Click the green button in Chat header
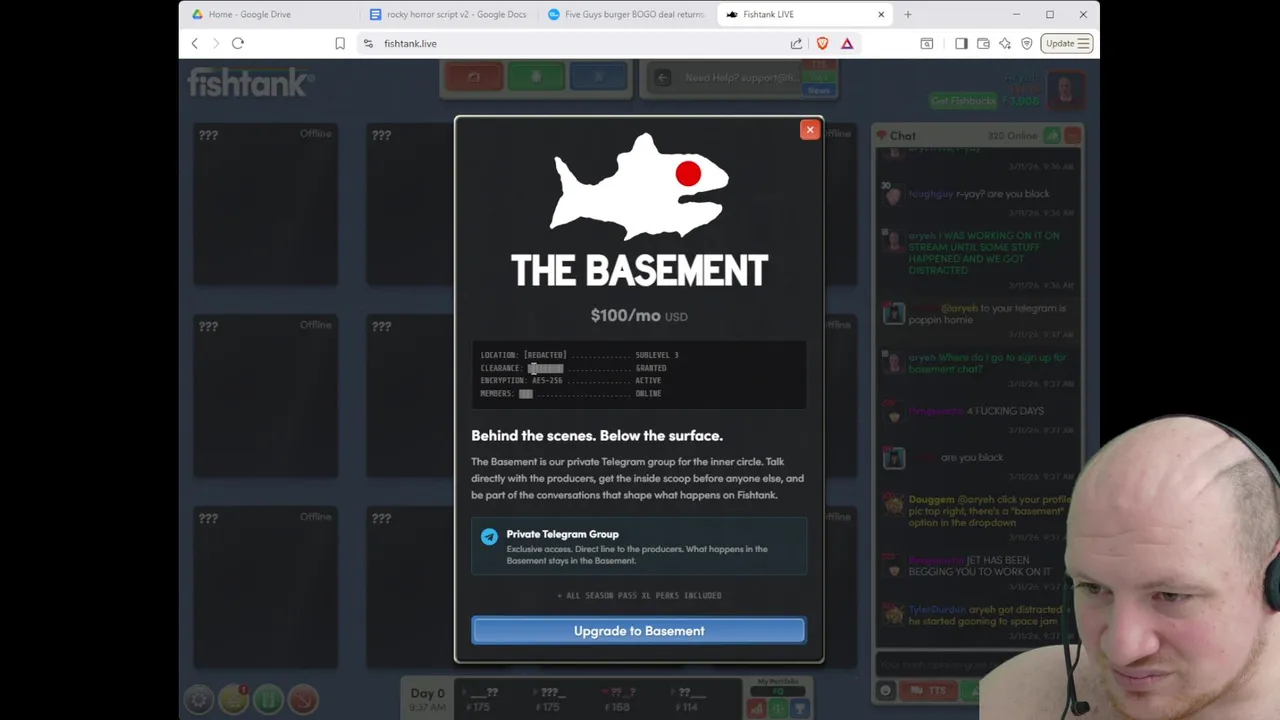This screenshot has height=720, width=1280. pyautogui.click(x=1052, y=135)
